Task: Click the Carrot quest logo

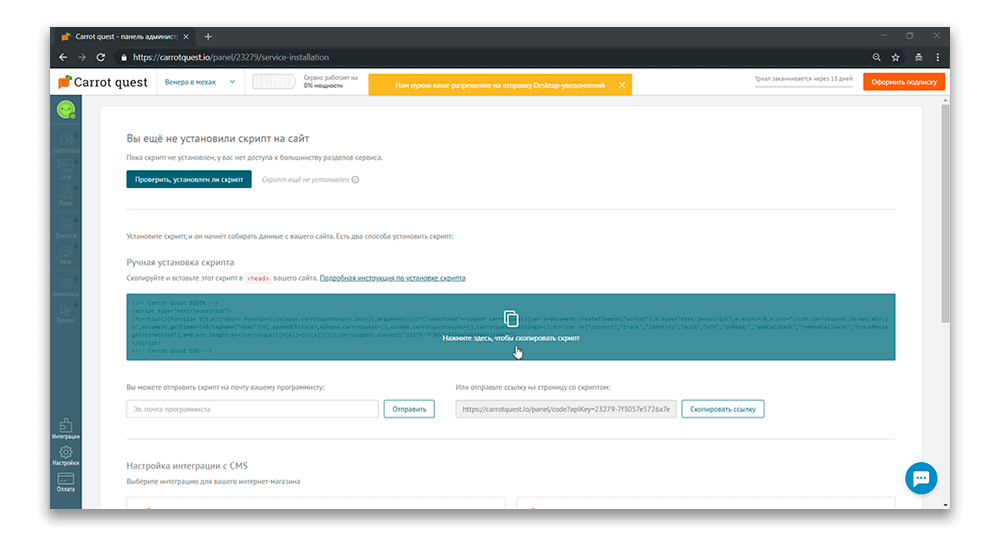Action: tap(103, 82)
